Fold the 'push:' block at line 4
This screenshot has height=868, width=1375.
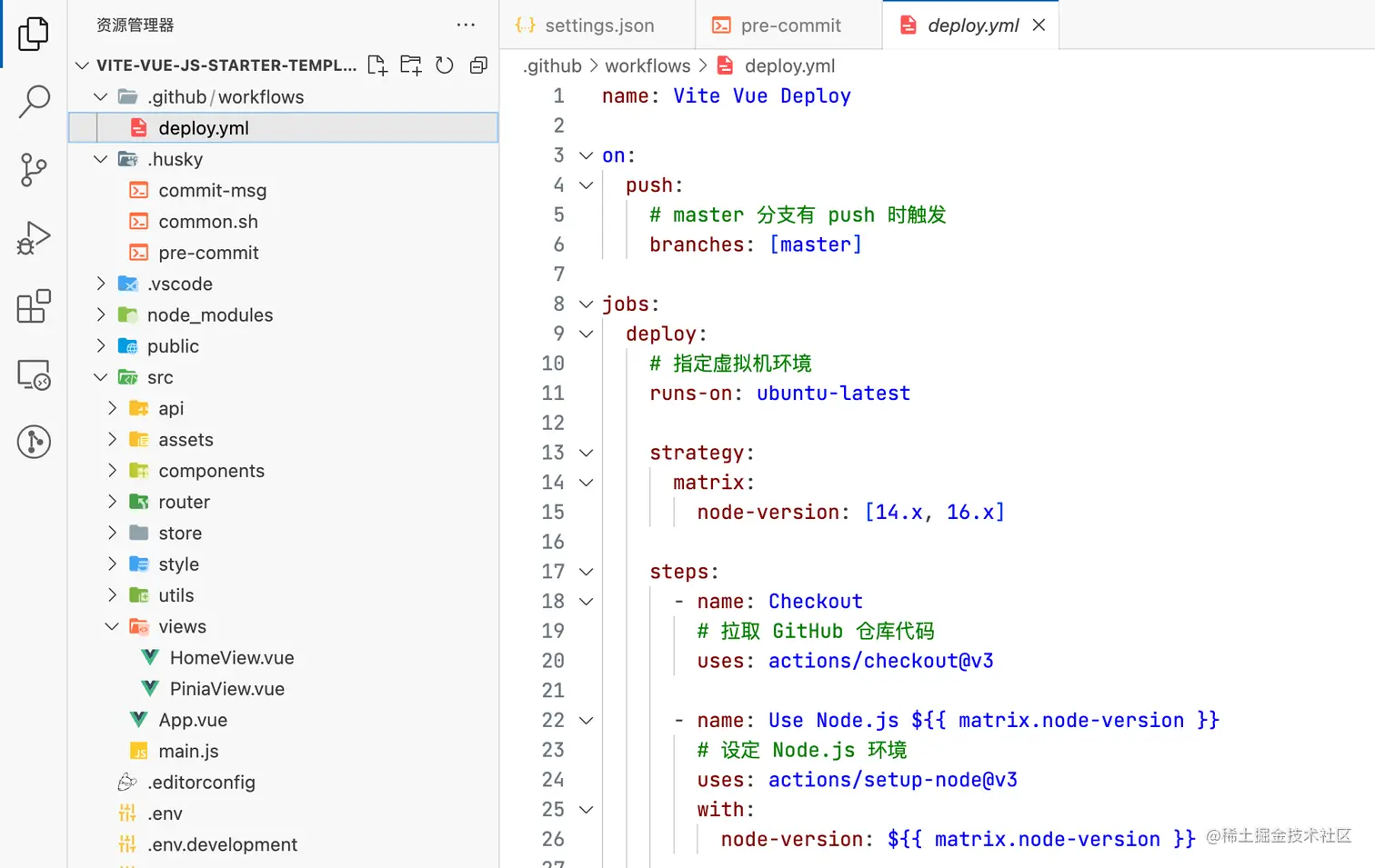tap(587, 185)
